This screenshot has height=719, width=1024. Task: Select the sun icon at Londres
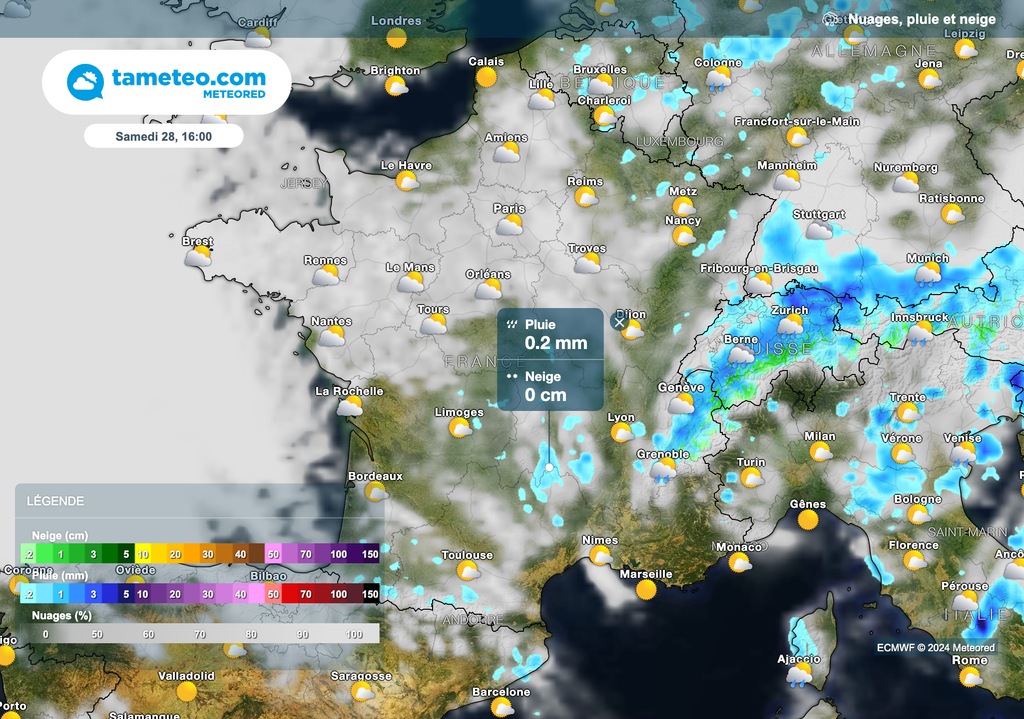pos(397,38)
